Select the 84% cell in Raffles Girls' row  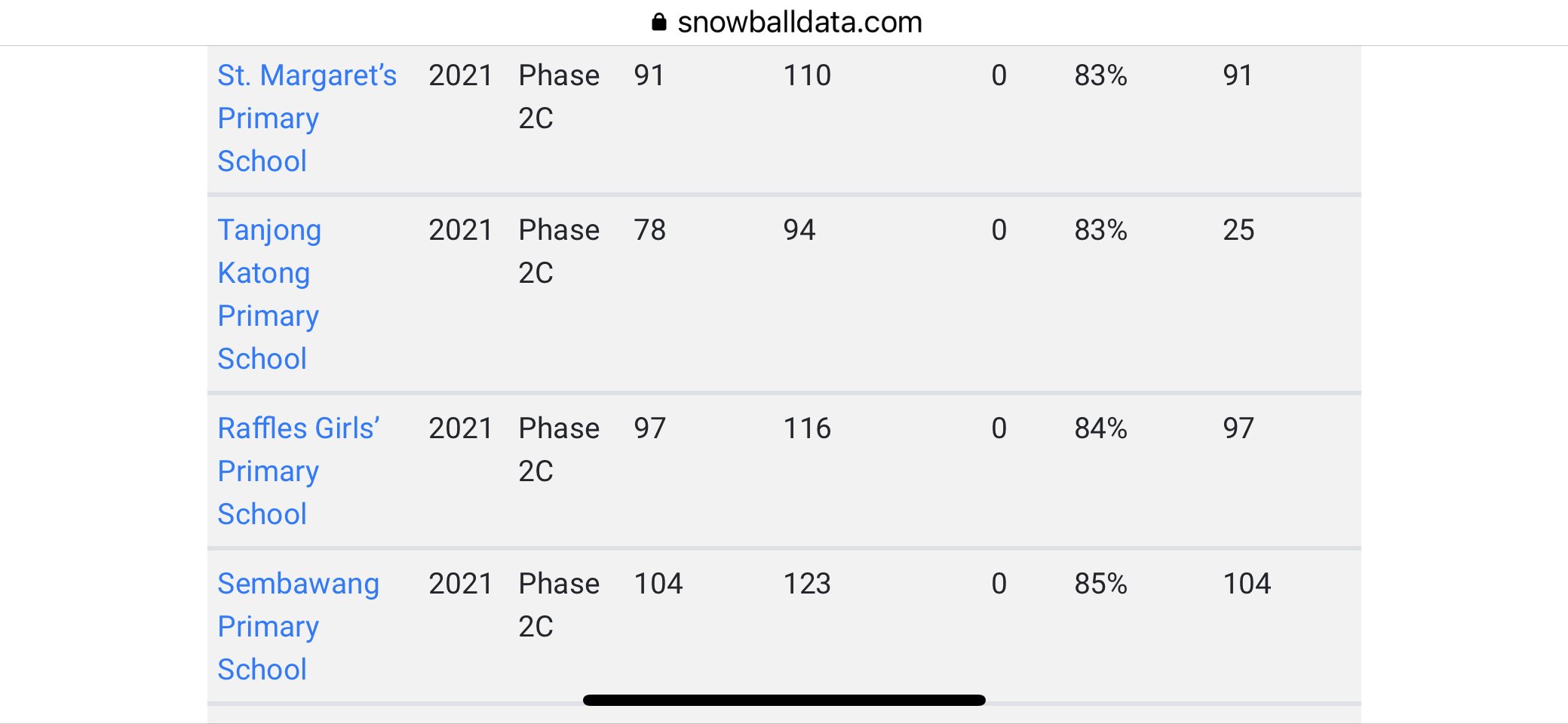pyautogui.click(x=1100, y=428)
